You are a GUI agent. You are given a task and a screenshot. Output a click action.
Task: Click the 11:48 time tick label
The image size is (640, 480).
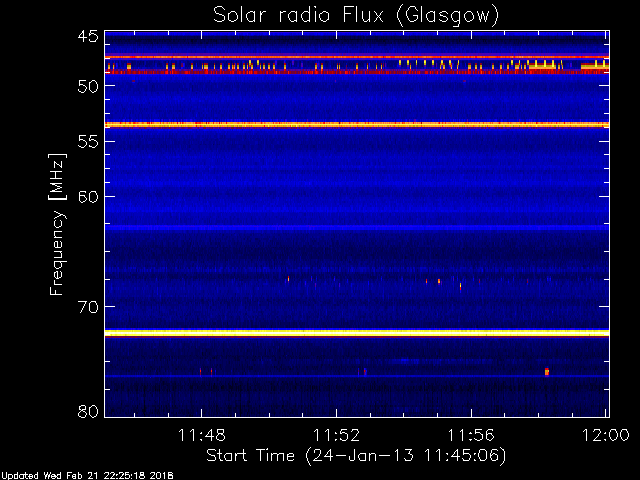(x=202, y=435)
